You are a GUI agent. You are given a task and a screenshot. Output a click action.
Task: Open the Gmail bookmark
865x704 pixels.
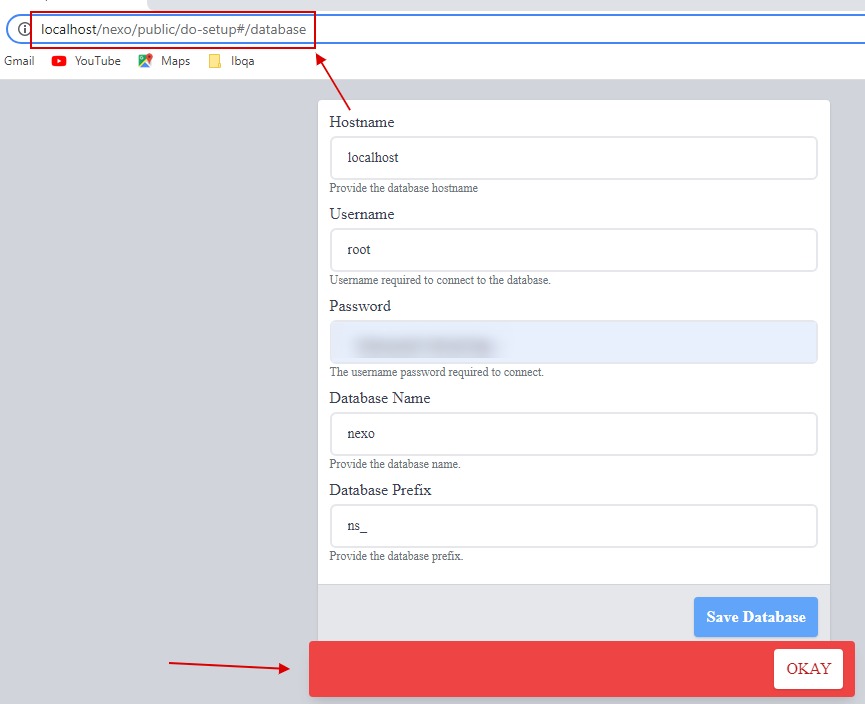tap(19, 61)
